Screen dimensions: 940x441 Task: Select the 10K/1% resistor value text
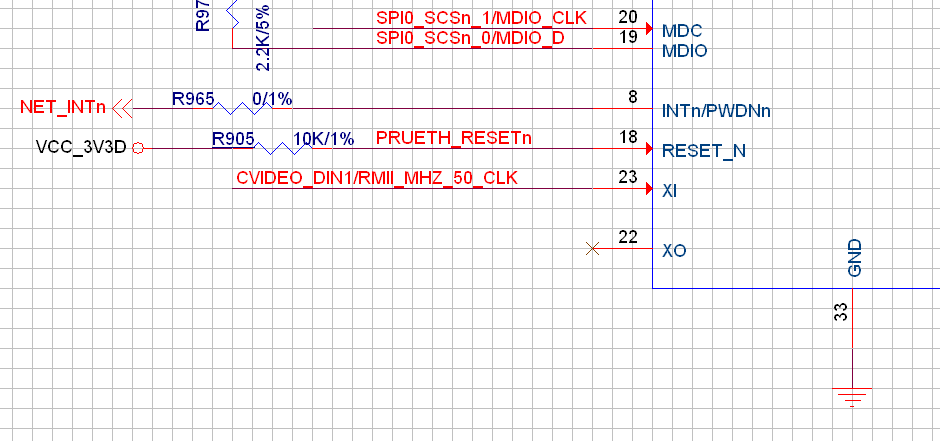[x=323, y=139]
